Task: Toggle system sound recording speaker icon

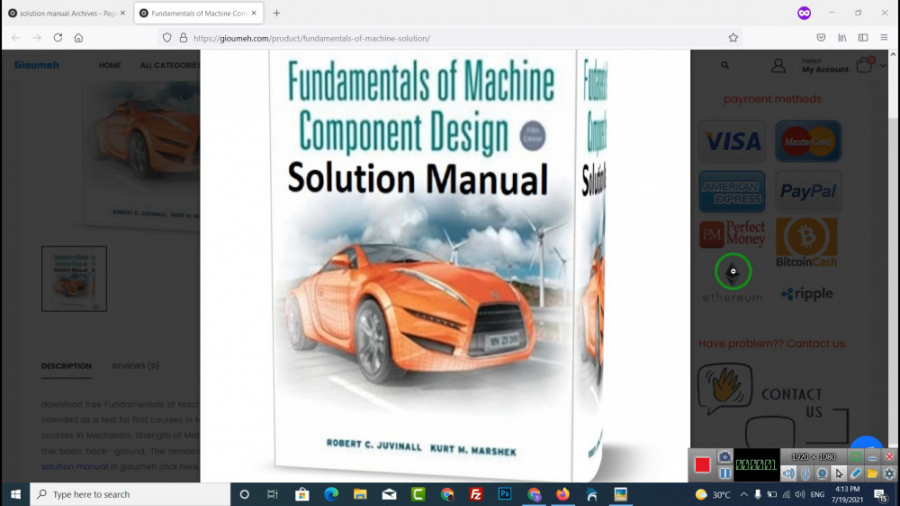Action: click(x=789, y=473)
